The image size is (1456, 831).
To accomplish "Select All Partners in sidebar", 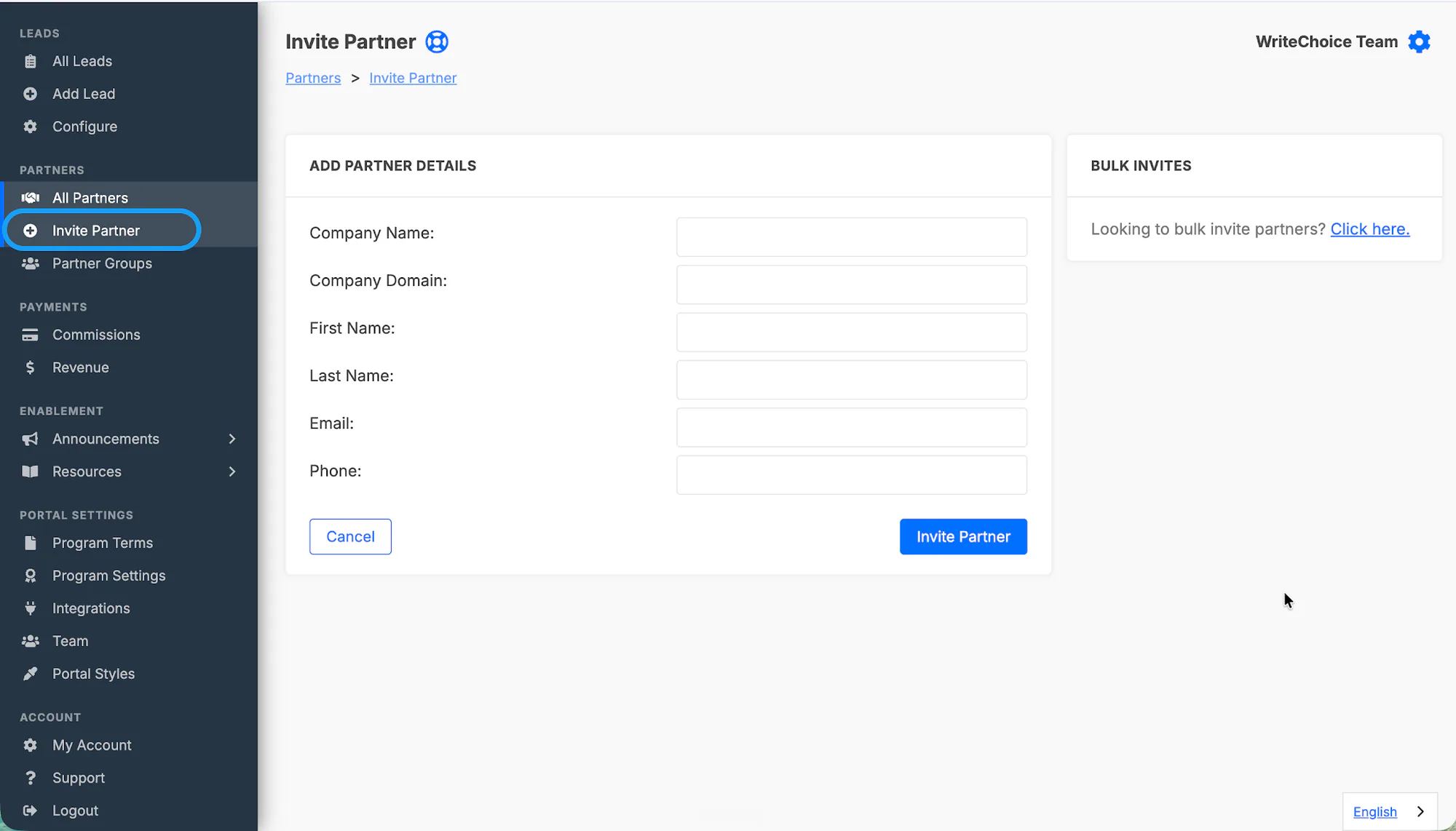I will click(x=90, y=198).
